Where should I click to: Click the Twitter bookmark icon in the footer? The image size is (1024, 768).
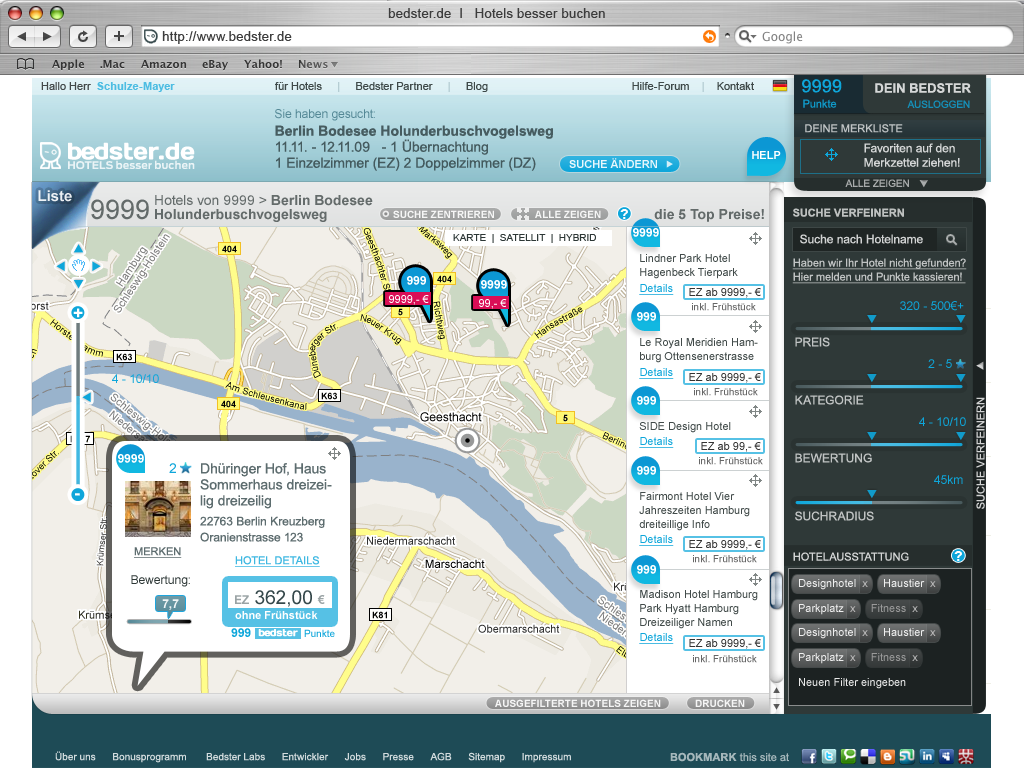(831, 757)
